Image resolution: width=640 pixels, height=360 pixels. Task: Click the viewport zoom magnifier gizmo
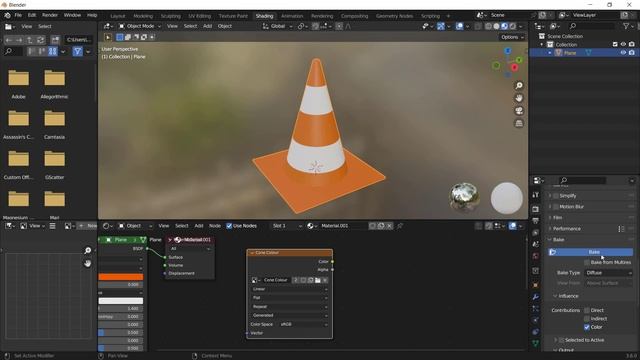519,86
